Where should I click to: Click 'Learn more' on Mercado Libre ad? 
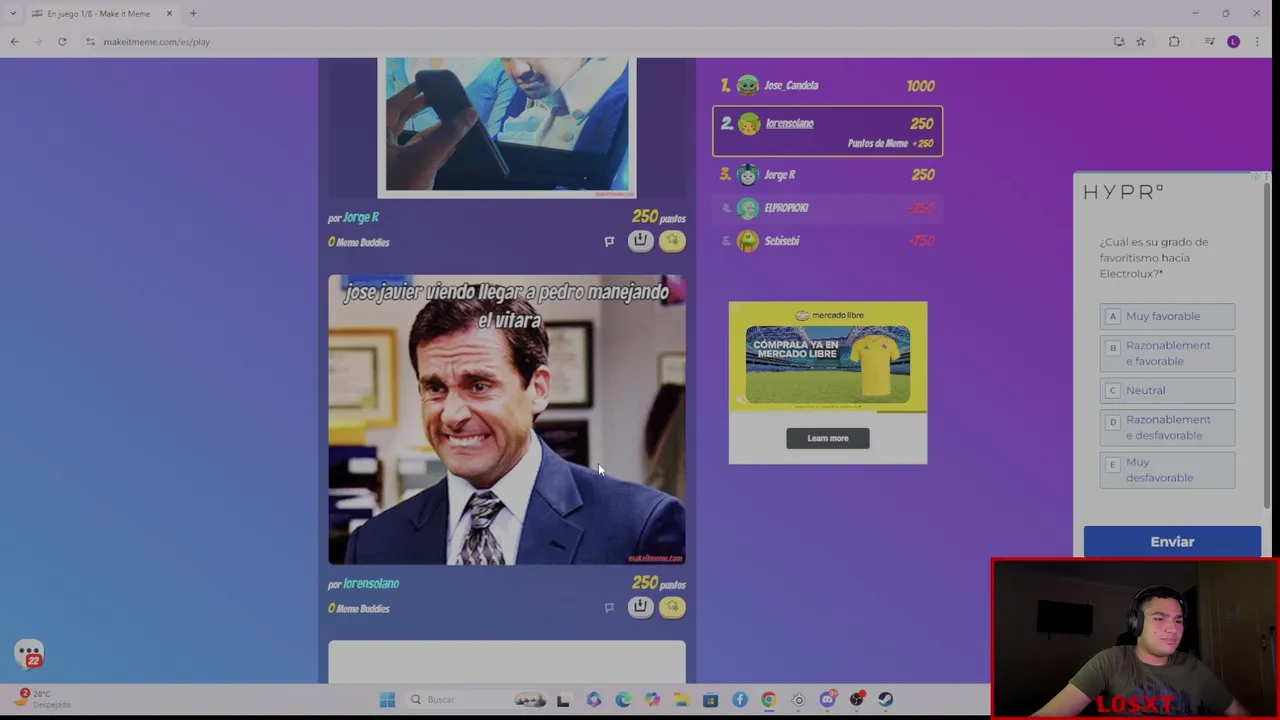[x=828, y=438]
